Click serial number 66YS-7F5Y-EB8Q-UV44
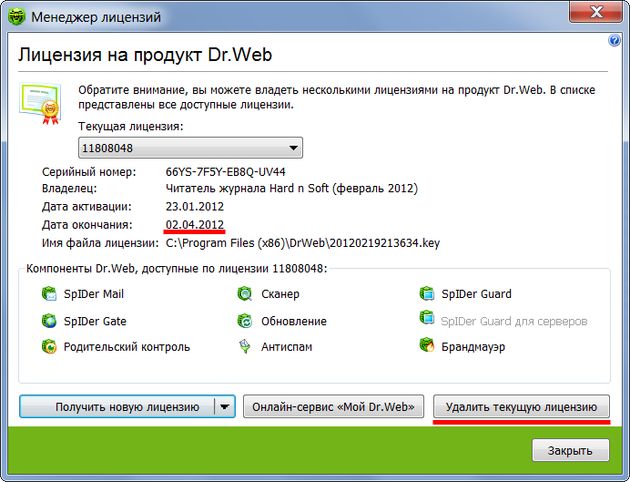This screenshot has height=482, width=630. pos(225,172)
